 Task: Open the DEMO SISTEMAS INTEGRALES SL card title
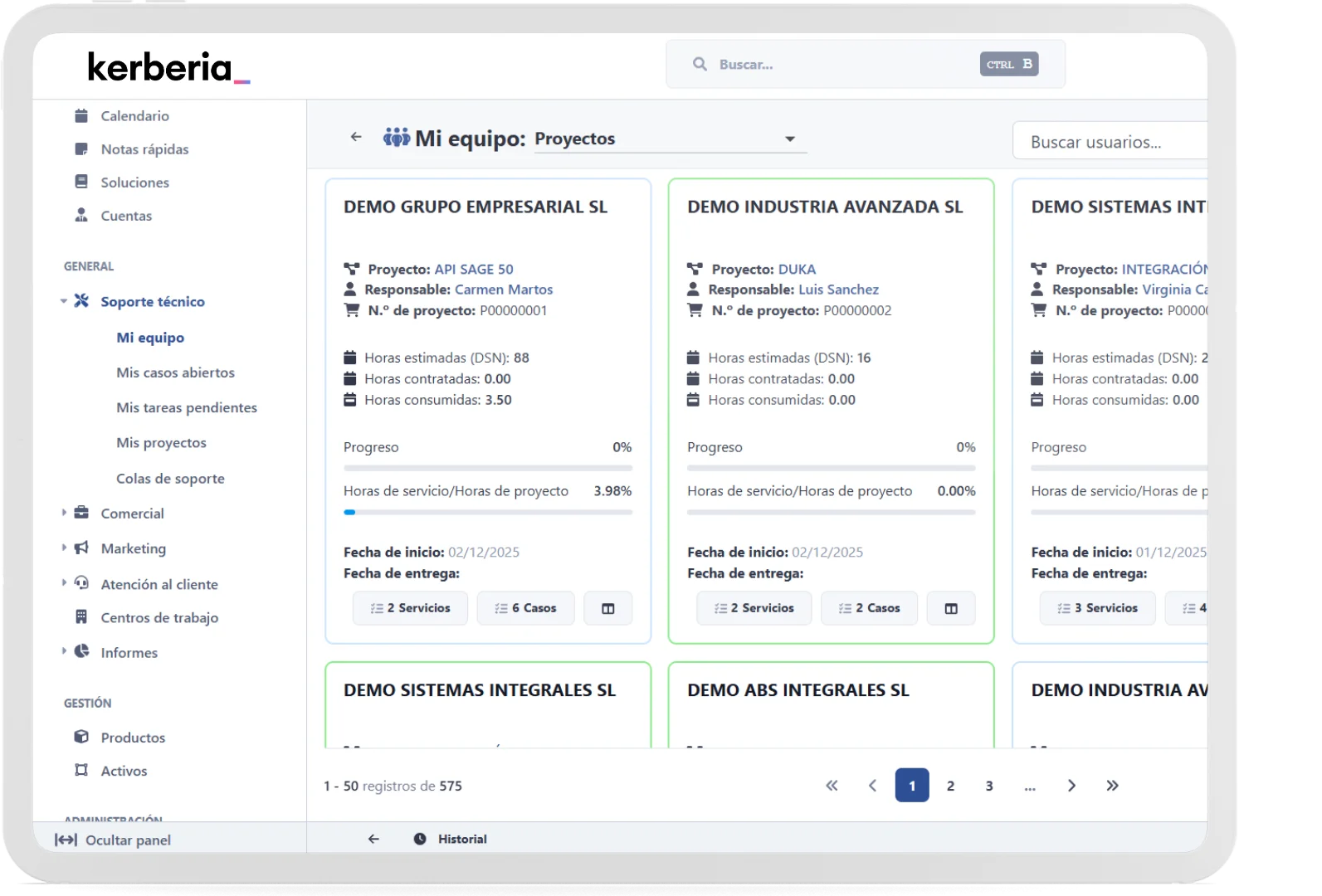coord(480,690)
